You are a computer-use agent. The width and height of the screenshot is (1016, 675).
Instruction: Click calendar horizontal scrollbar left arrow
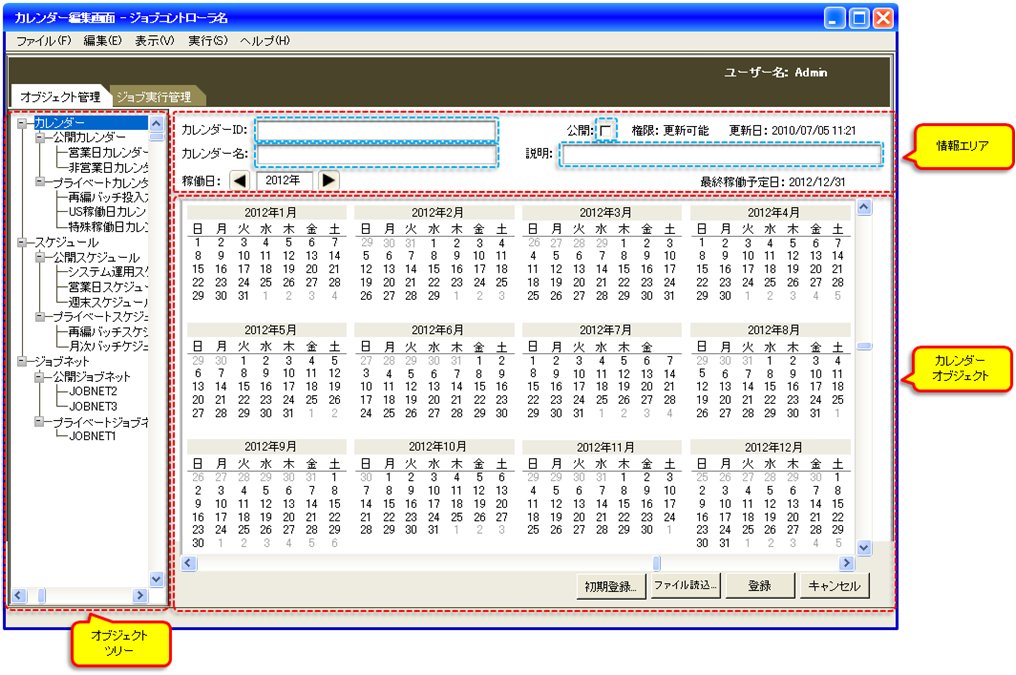tap(189, 563)
